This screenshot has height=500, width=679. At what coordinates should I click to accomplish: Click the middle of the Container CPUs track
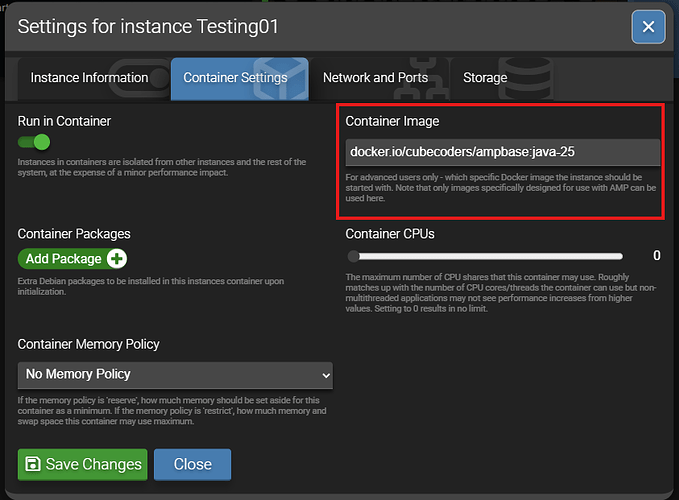coord(487,256)
